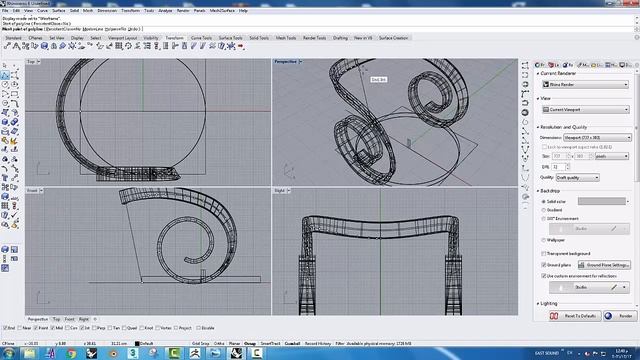The image size is (640, 360).
Task: Click the rectangle tool in left toolbar
Action: click(15, 94)
